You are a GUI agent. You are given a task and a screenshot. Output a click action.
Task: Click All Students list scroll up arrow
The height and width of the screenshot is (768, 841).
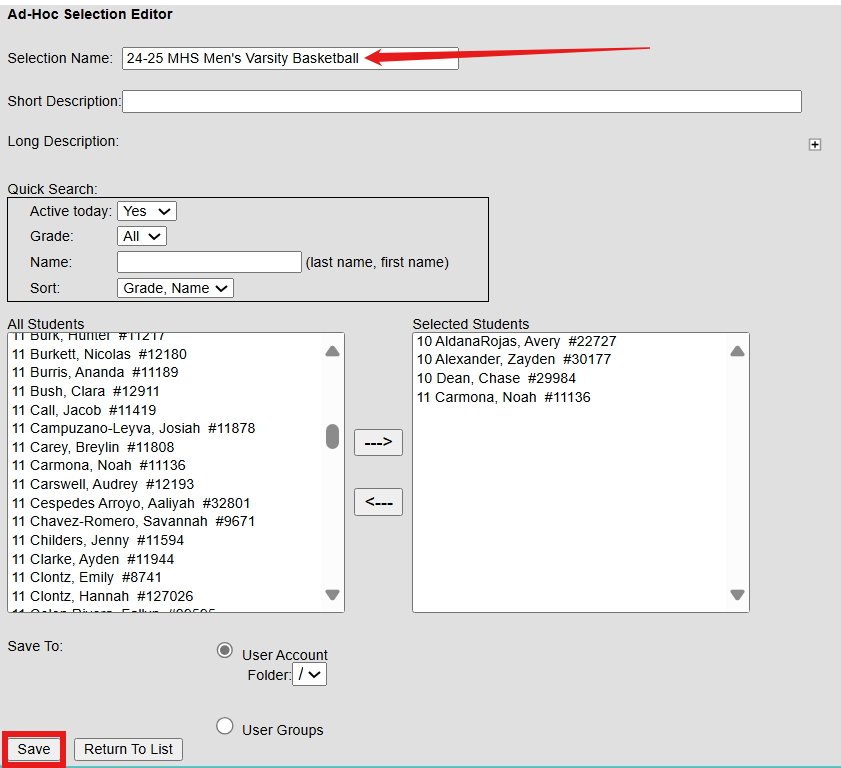click(333, 351)
